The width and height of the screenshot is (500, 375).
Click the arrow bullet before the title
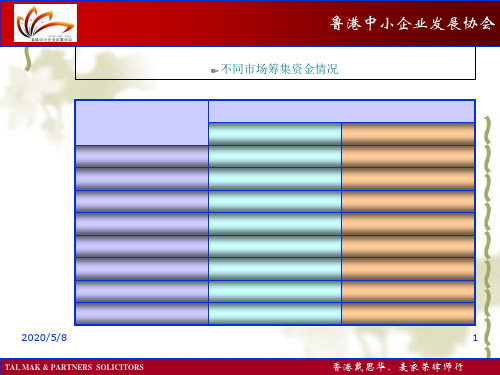tap(215, 70)
